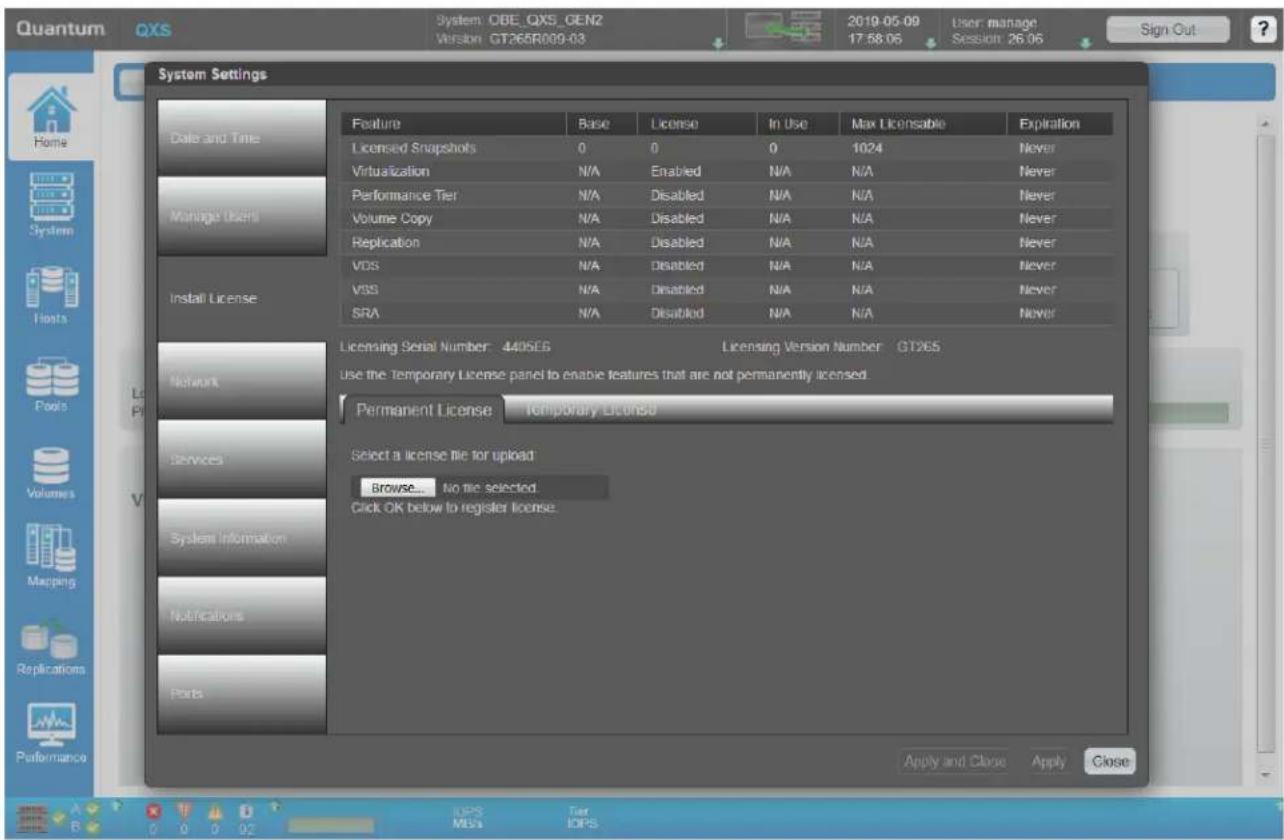1284x840 pixels.
Task: Select the Licensed Snapshots row
Action: click(x=727, y=147)
